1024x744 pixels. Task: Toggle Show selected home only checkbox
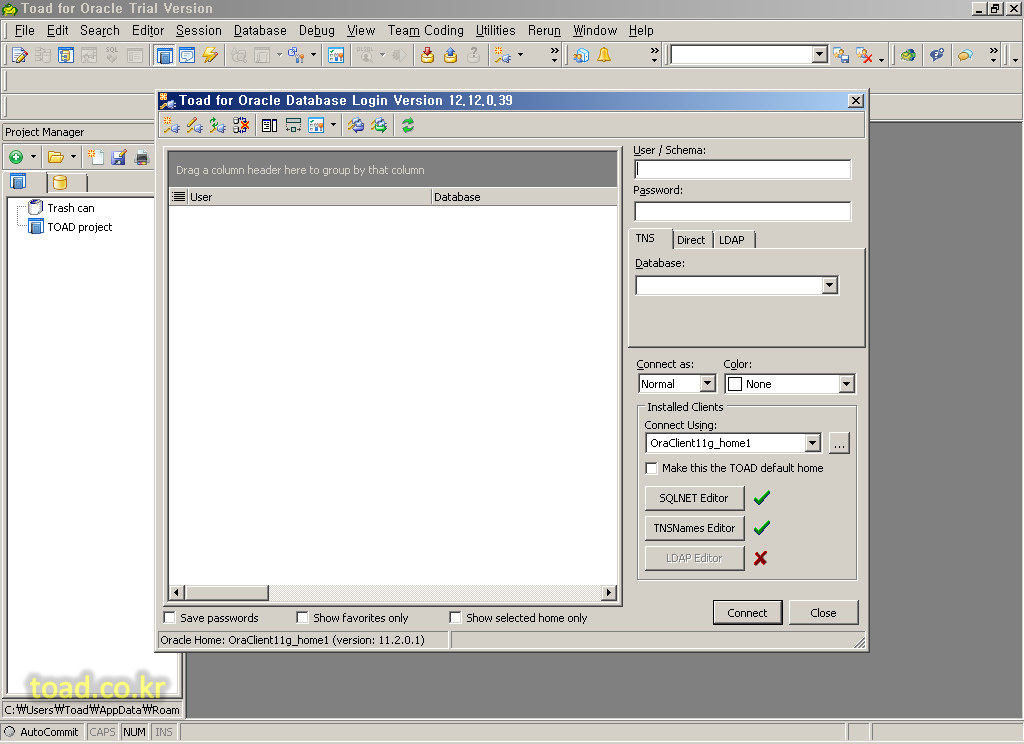[x=455, y=617]
